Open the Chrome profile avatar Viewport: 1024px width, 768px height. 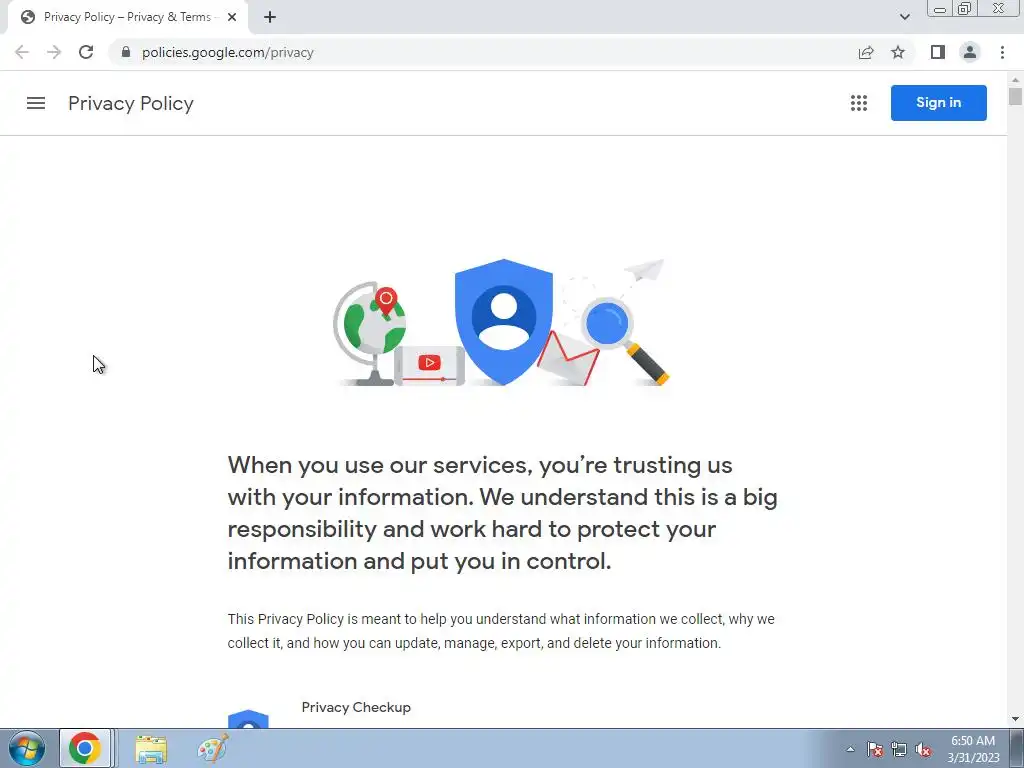click(970, 52)
